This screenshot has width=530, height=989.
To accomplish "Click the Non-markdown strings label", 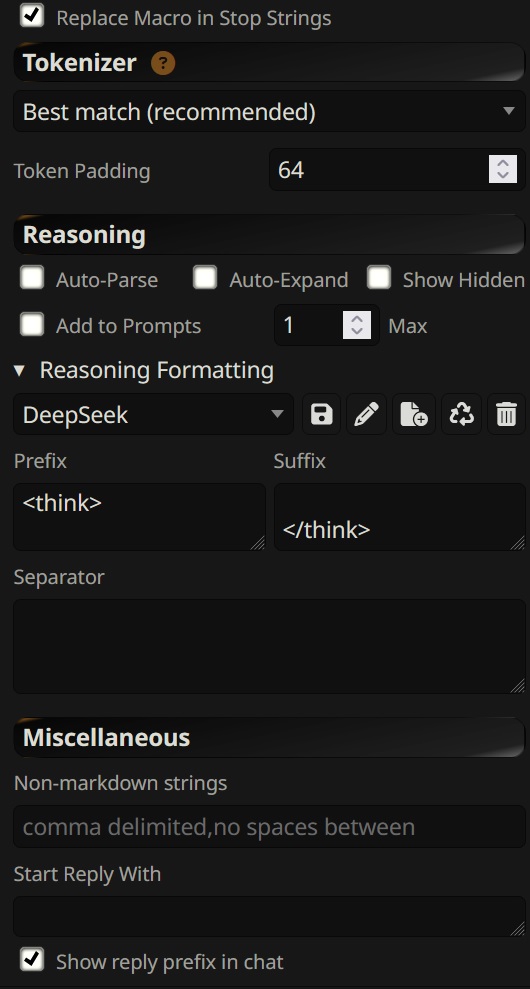I will pyautogui.click(x=121, y=783).
